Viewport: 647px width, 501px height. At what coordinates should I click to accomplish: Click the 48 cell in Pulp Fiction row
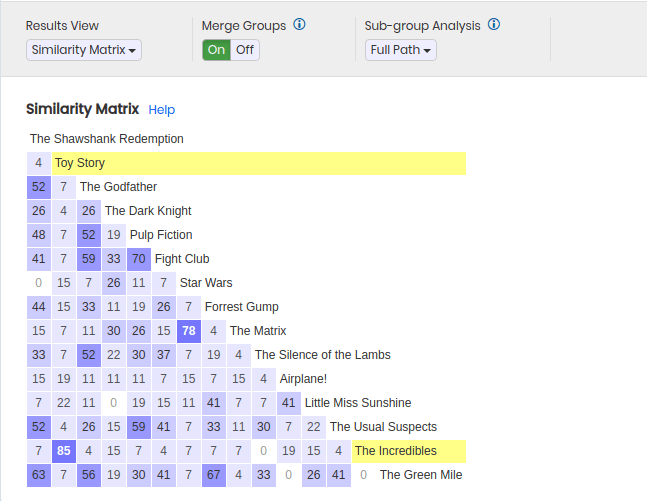click(39, 235)
